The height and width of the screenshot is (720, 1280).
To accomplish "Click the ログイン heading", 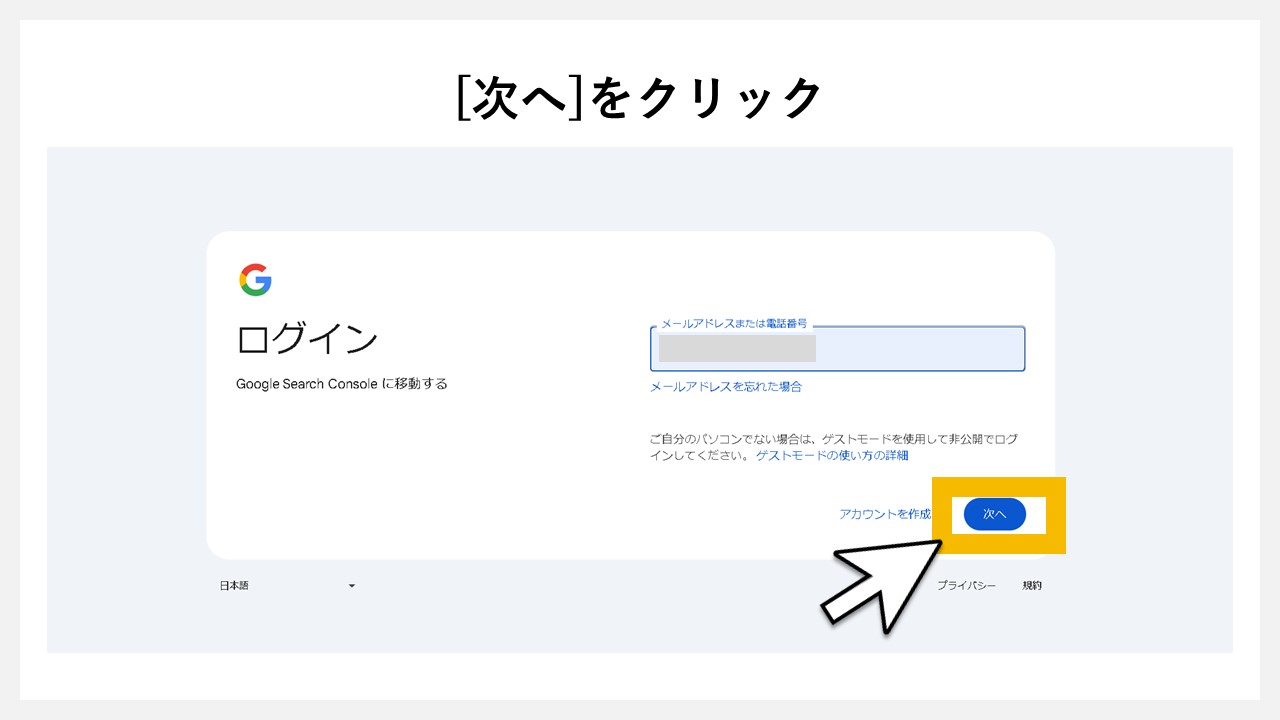I will (x=307, y=340).
